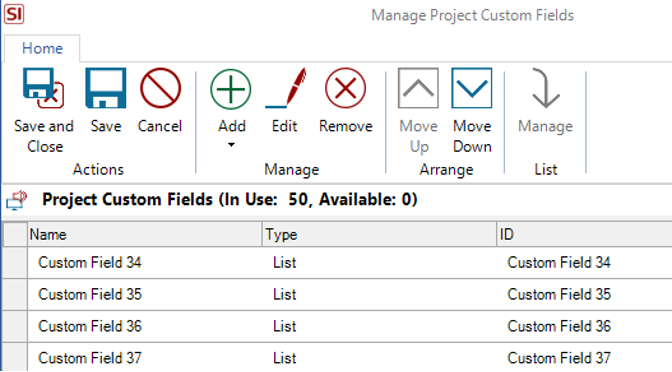
Task: Select the Custom Field 35 name cell
Action: pyautogui.click(x=145, y=295)
